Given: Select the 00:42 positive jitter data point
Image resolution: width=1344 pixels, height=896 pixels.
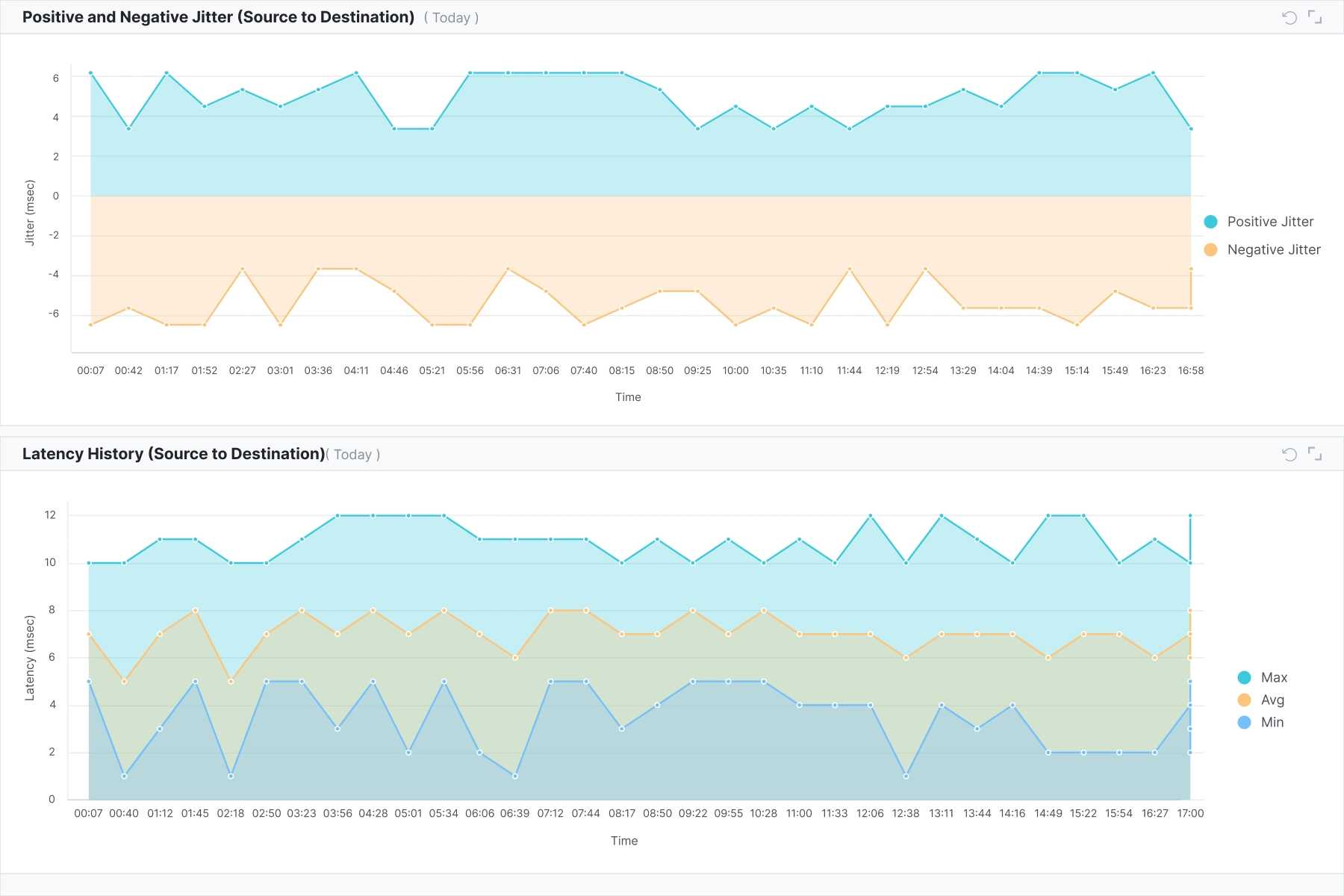Looking at the screenshot, I should coord(128,128).
